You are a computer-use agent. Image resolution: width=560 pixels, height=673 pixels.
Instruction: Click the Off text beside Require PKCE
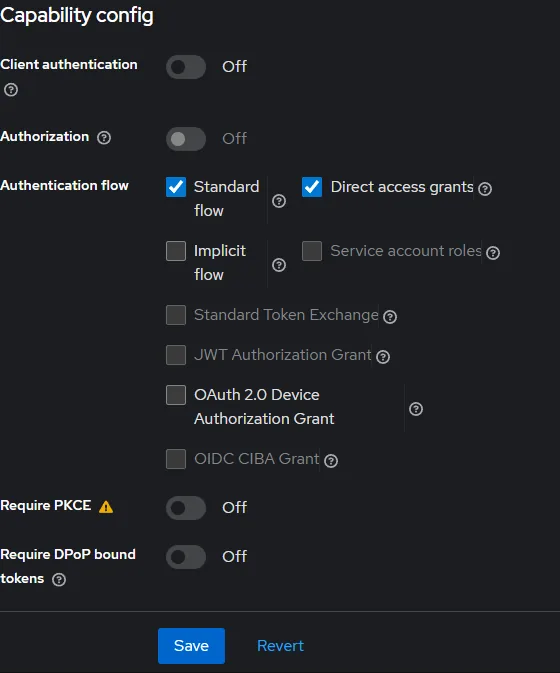click(234, 508)
